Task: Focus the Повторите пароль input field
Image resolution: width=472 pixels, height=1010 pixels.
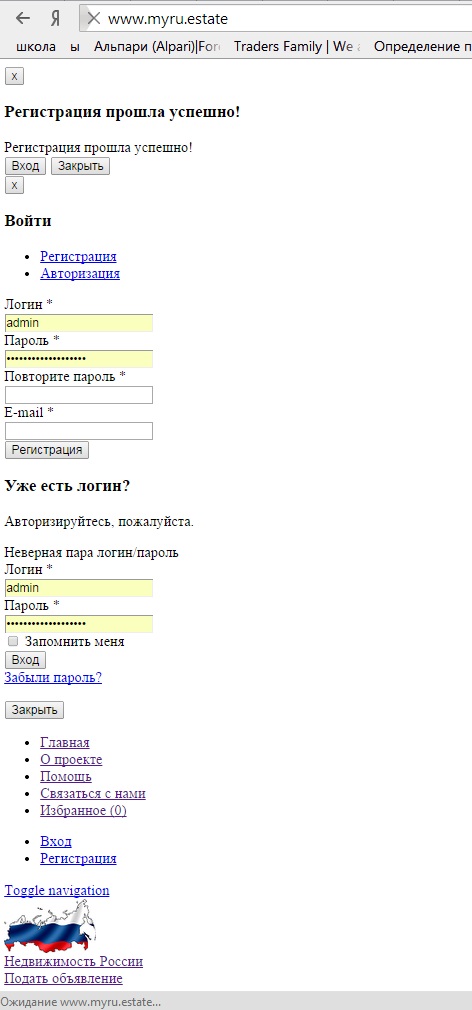Action: click(79, 395)
